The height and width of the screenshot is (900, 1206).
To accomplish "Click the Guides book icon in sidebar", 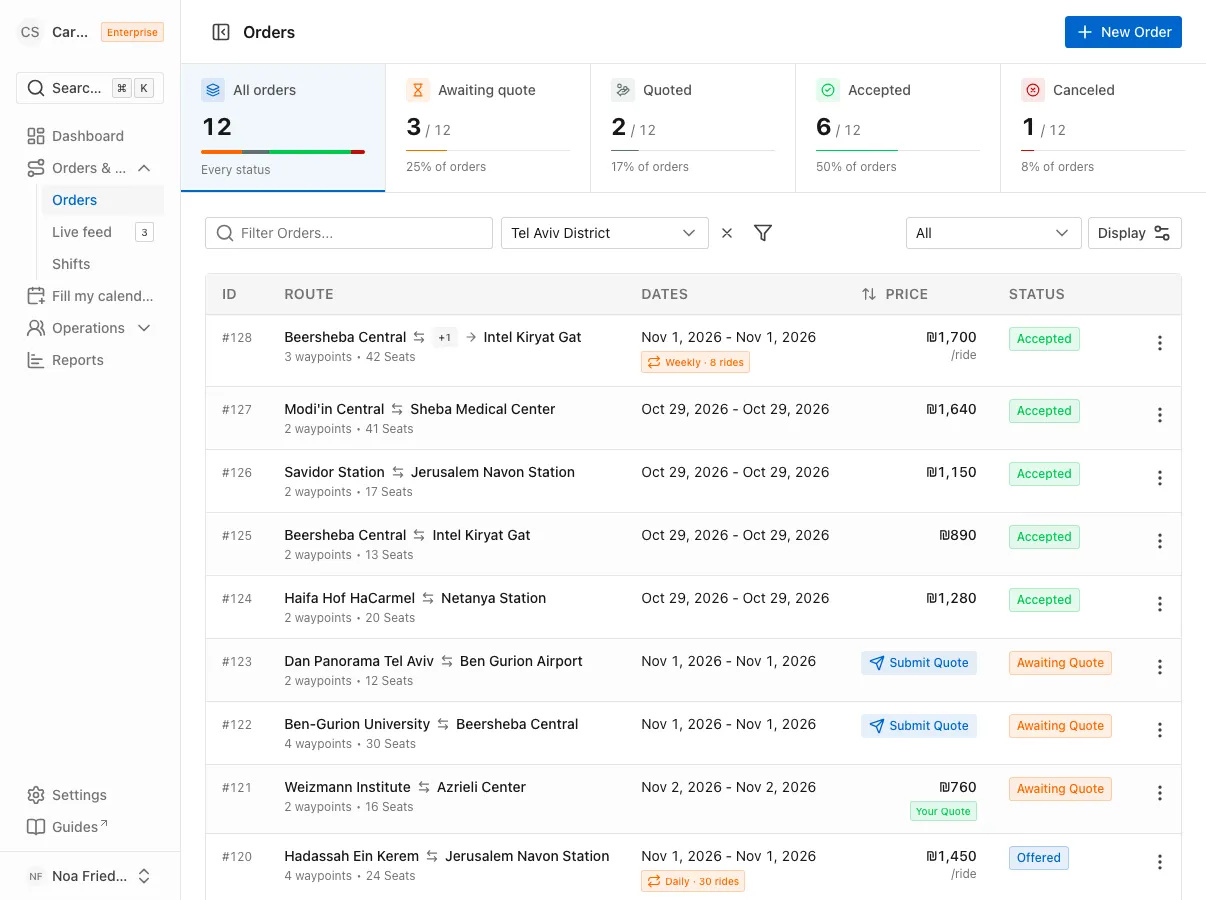I will pyautogui.click(x=36, y=827).
